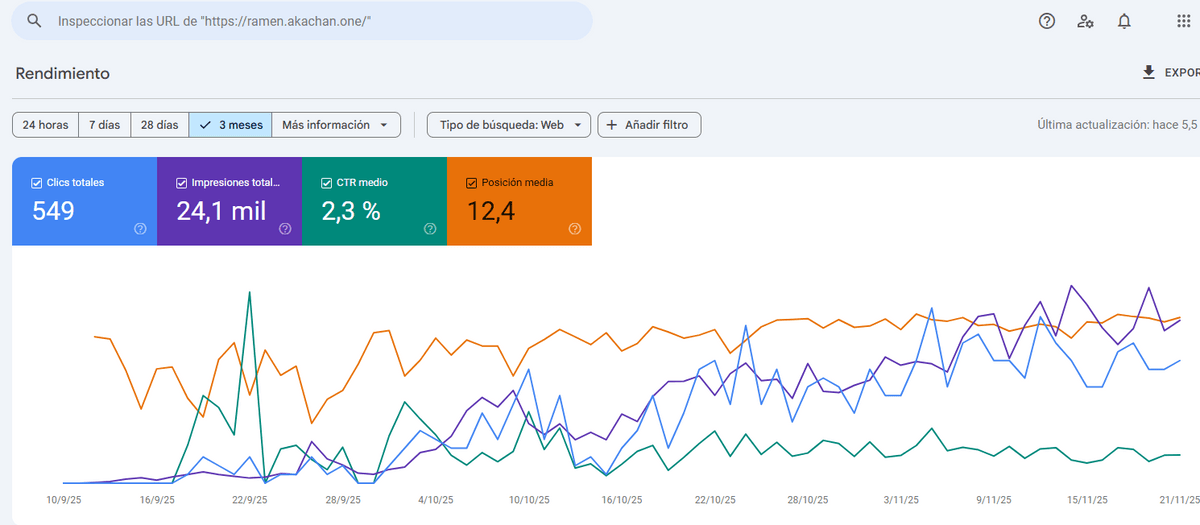Click help icon on Clics totales card
Image resolution: width=1200 pixels, height=525 pixels.
pos(140,229)
